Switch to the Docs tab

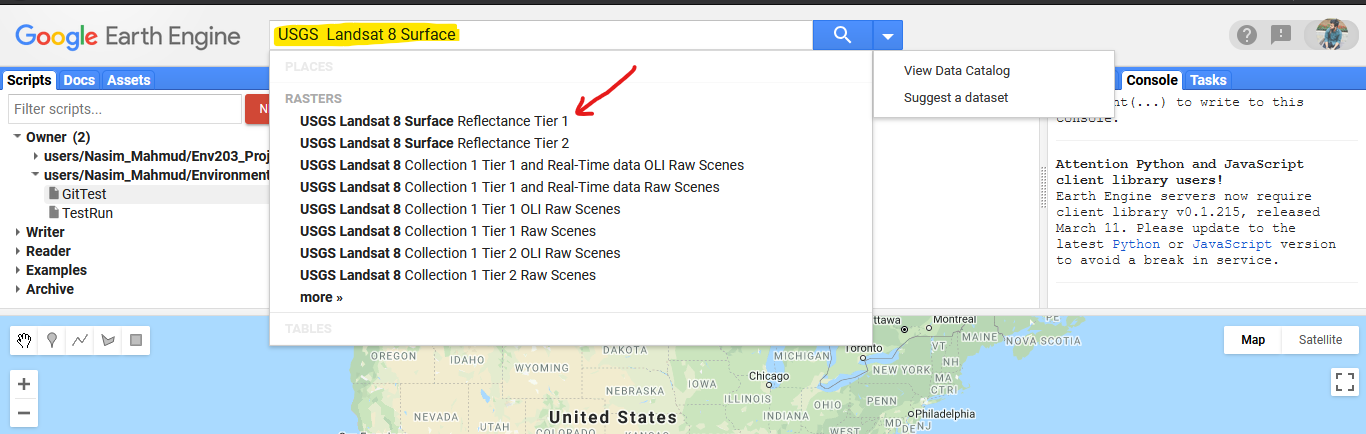(x=79, y=80)
